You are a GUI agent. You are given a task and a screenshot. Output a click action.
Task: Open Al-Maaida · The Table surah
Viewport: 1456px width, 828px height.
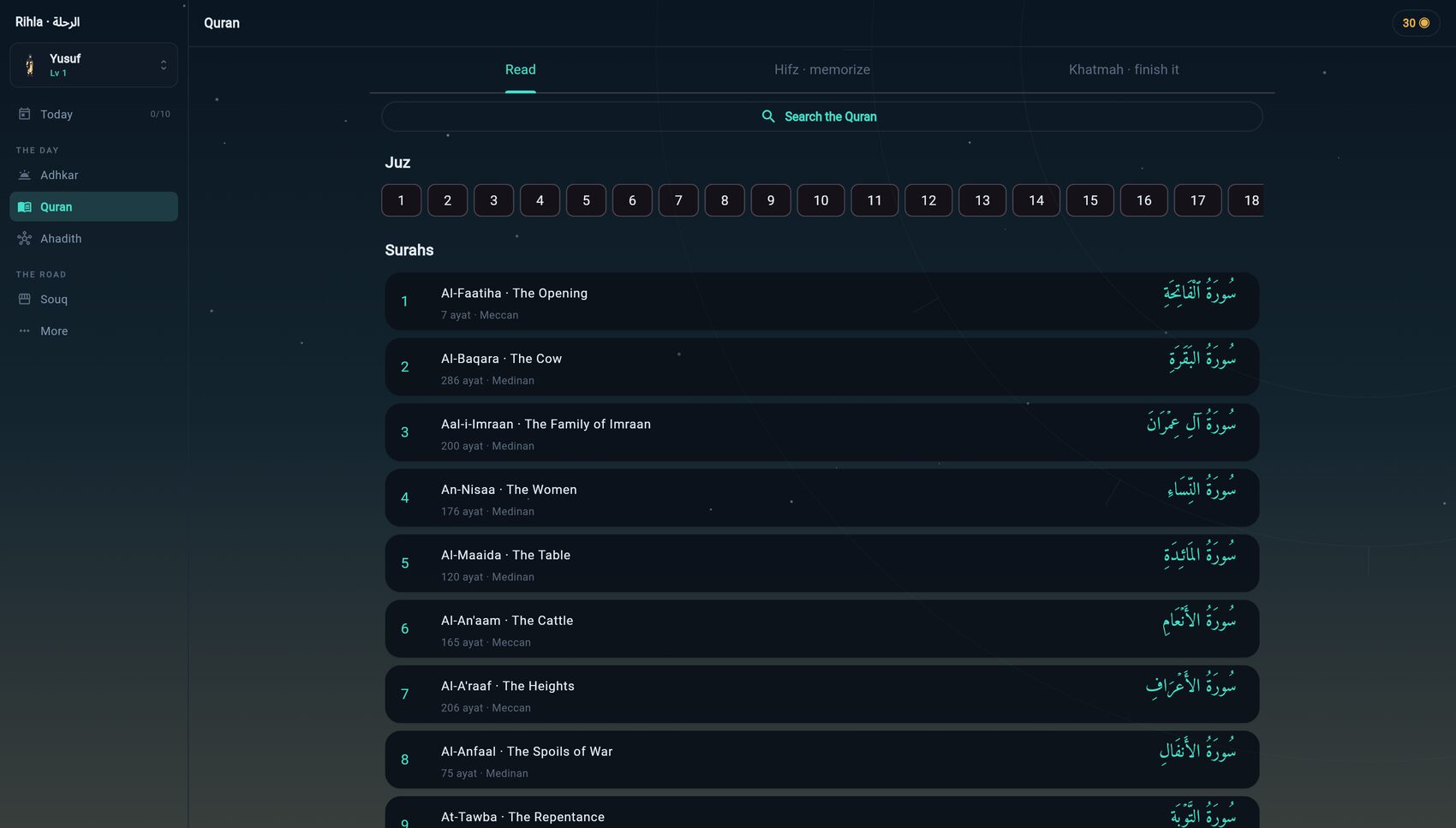coord(822,563)
